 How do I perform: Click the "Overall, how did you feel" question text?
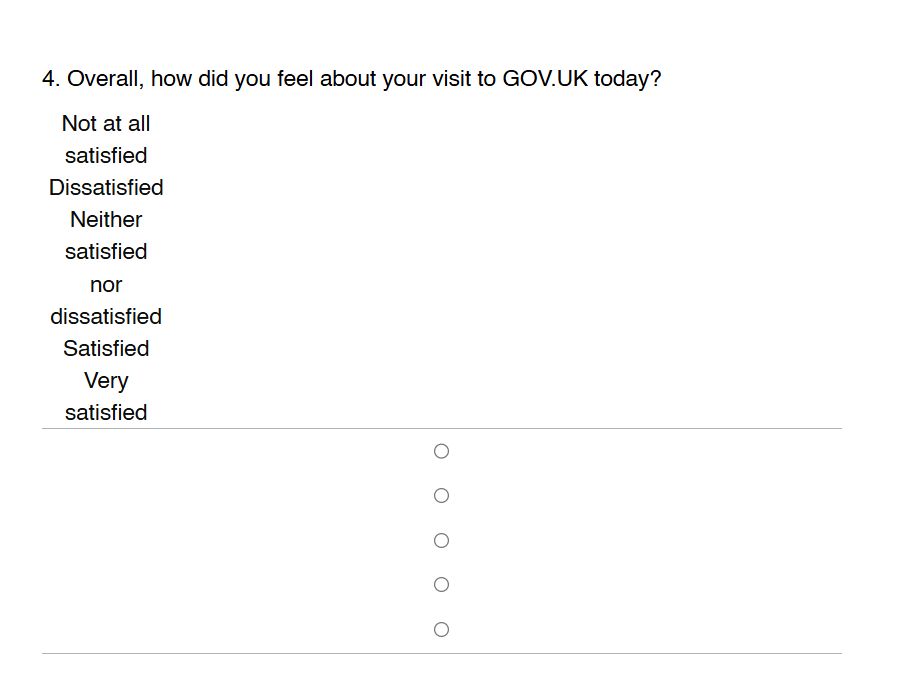[x=190, y=79]
